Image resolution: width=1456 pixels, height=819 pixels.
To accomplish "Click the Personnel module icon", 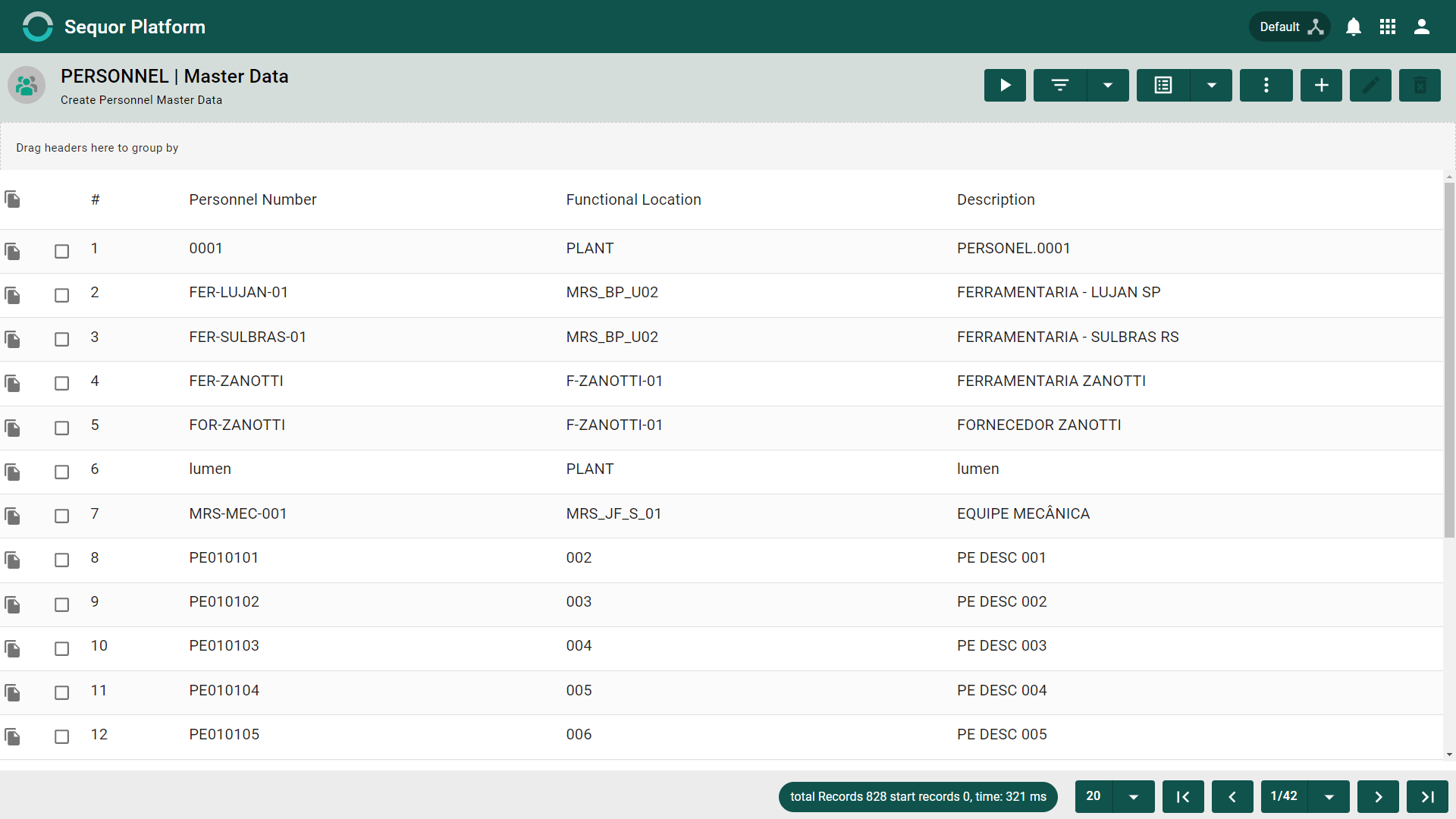I will [x=27, y=85].
